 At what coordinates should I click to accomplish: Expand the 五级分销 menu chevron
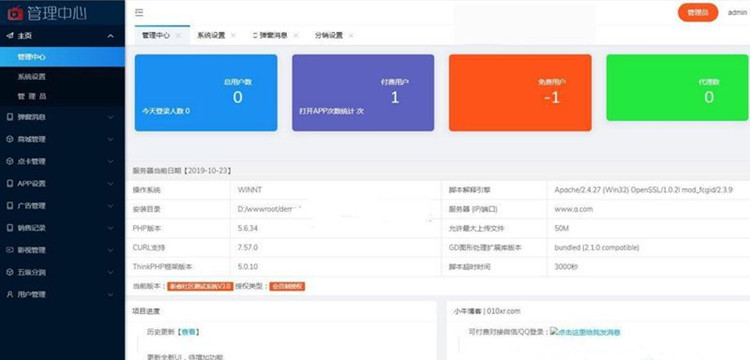pyautogui.click(x=110, y=272)
